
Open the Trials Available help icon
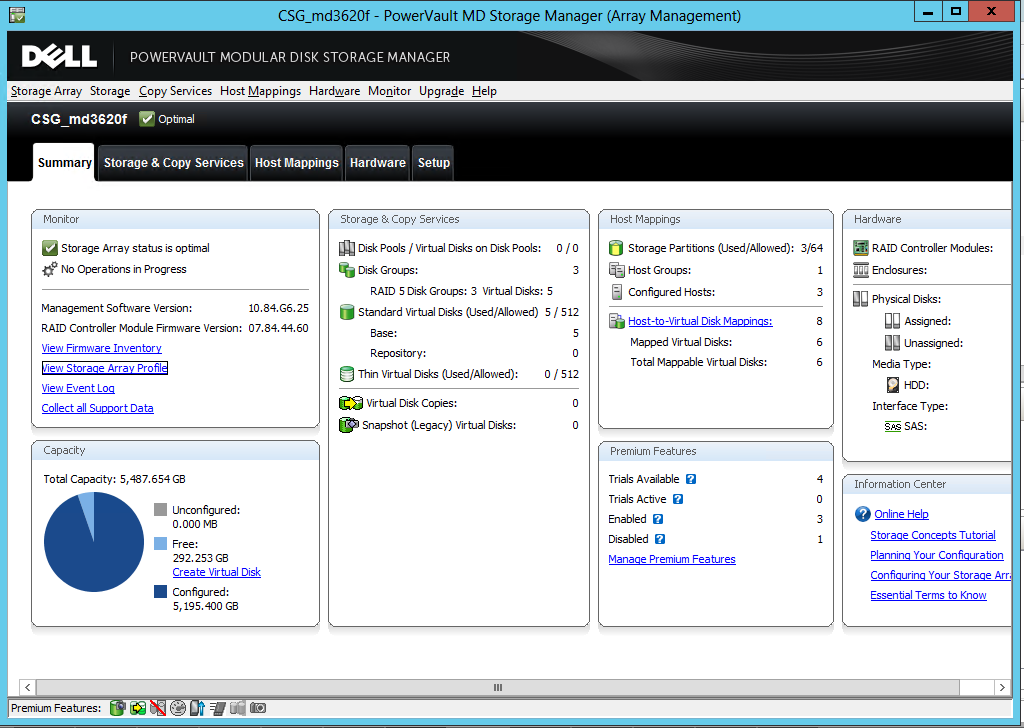(690, 479)
